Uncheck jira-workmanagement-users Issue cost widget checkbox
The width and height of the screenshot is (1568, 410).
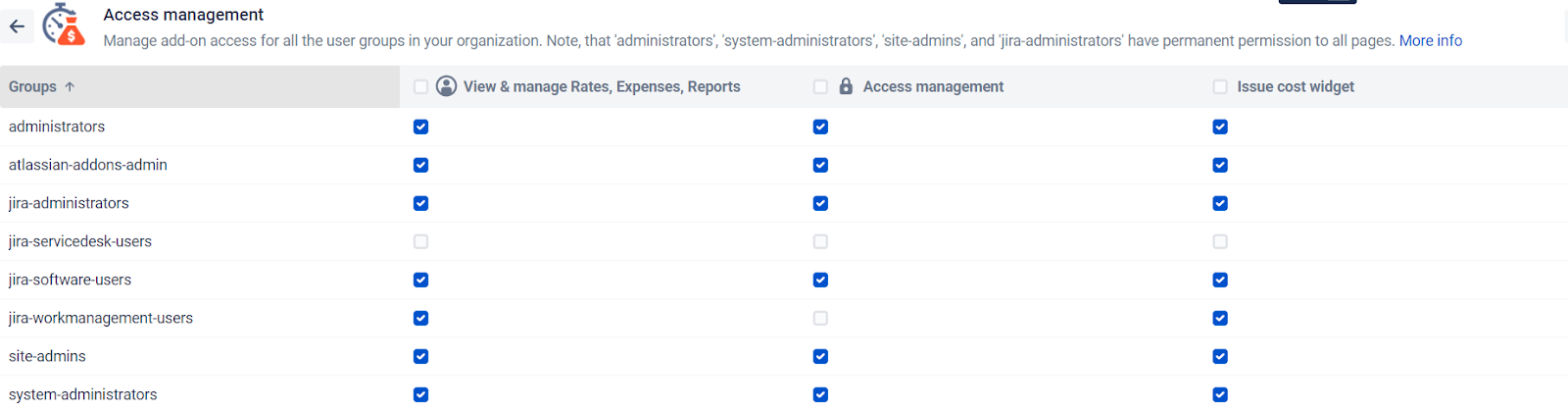tap(1220, 318)
